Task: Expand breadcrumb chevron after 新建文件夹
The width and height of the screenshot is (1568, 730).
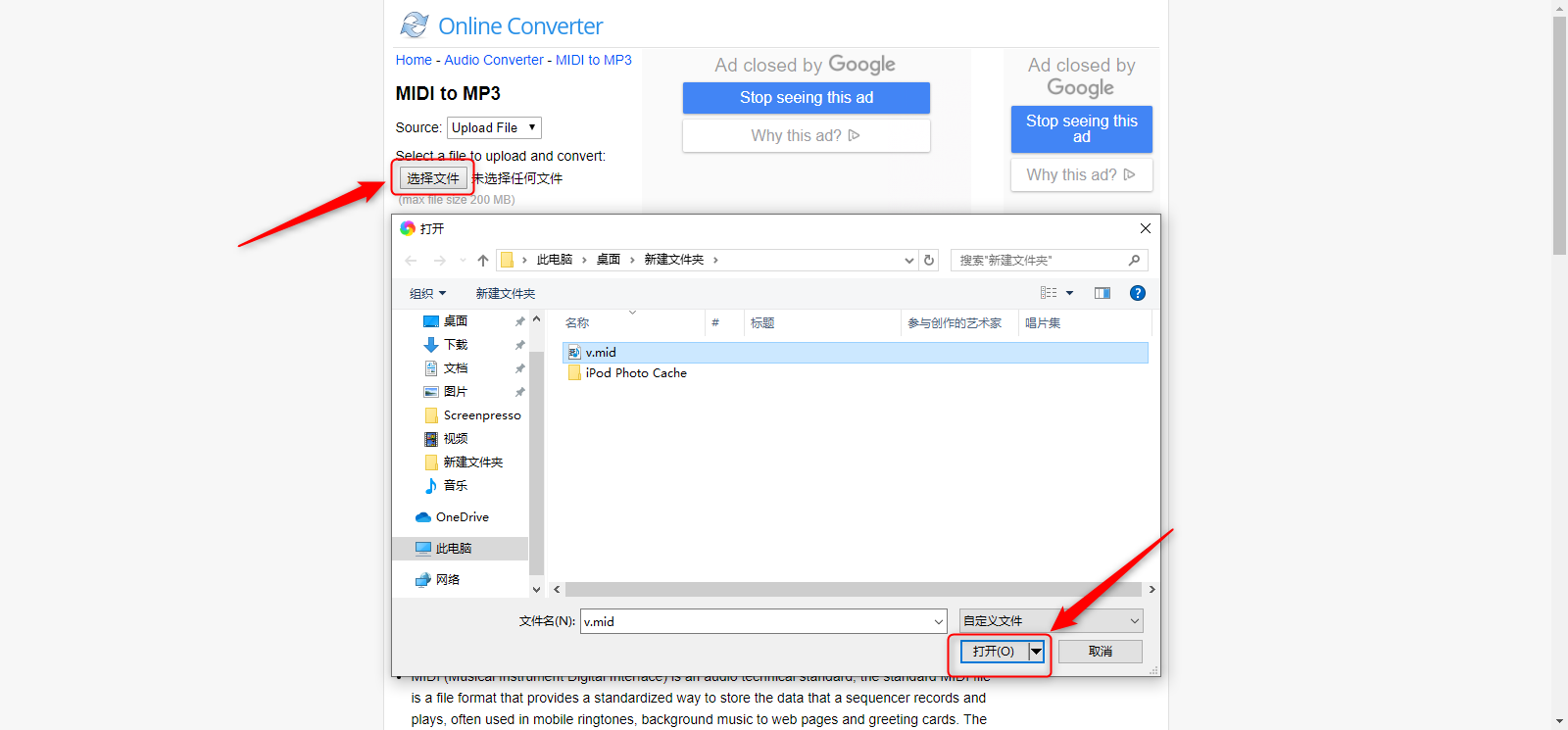Action: pyautogui.click(x=715, y=260)
